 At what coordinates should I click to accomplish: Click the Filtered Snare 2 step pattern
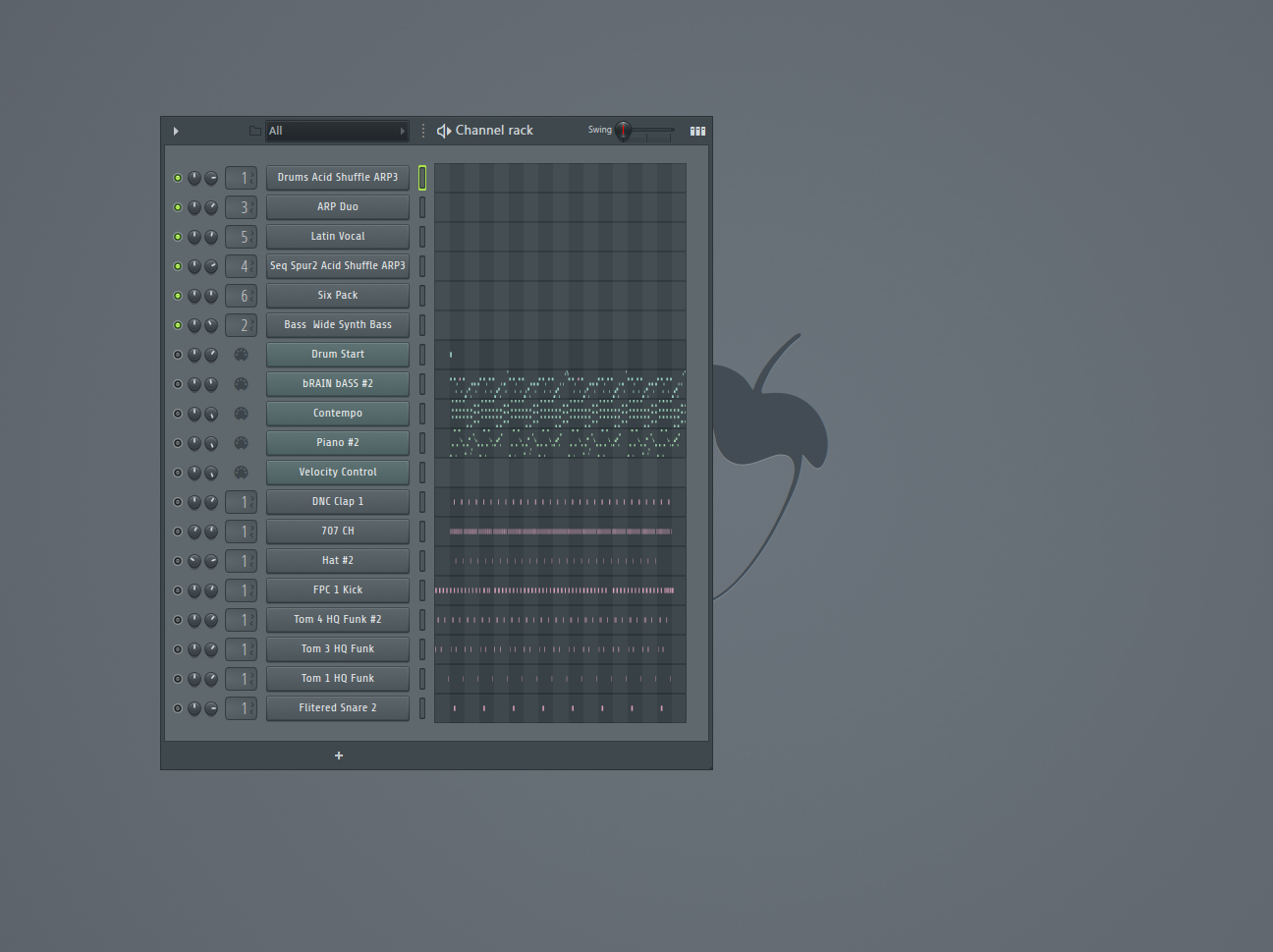pos(560,708)
